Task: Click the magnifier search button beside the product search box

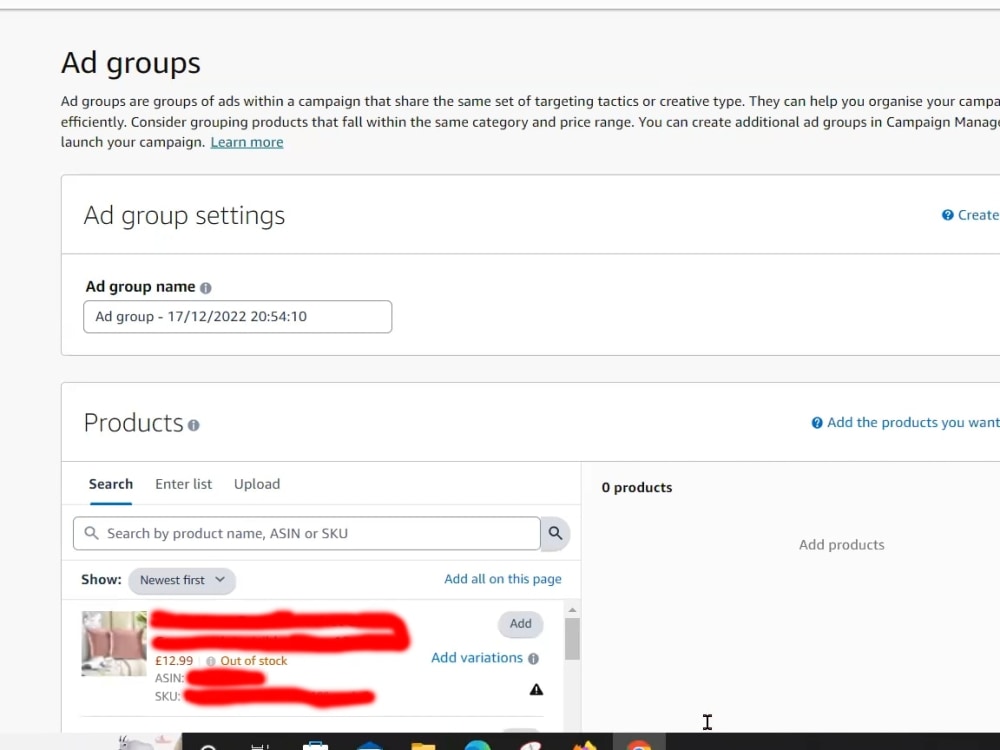Action: 555,533
